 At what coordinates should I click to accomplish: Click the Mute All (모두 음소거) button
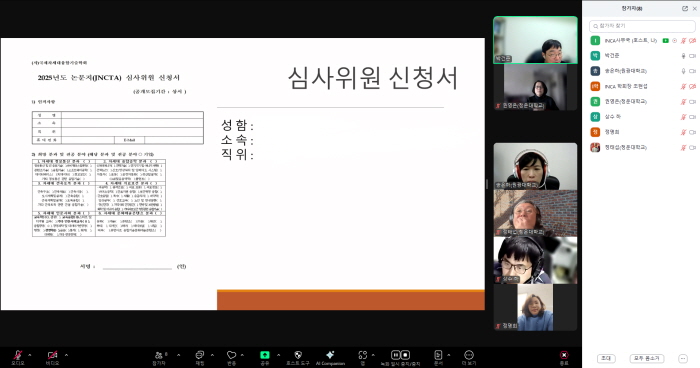[x=647, y=358]
